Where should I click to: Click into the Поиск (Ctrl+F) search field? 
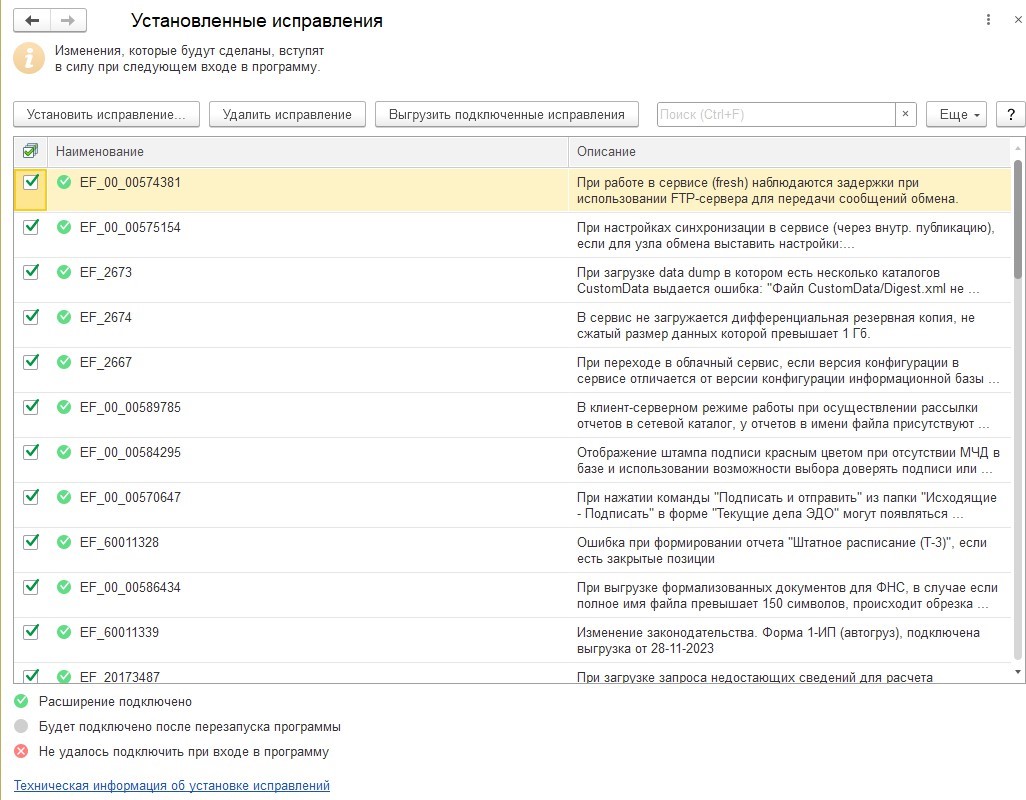click(776, 114)
